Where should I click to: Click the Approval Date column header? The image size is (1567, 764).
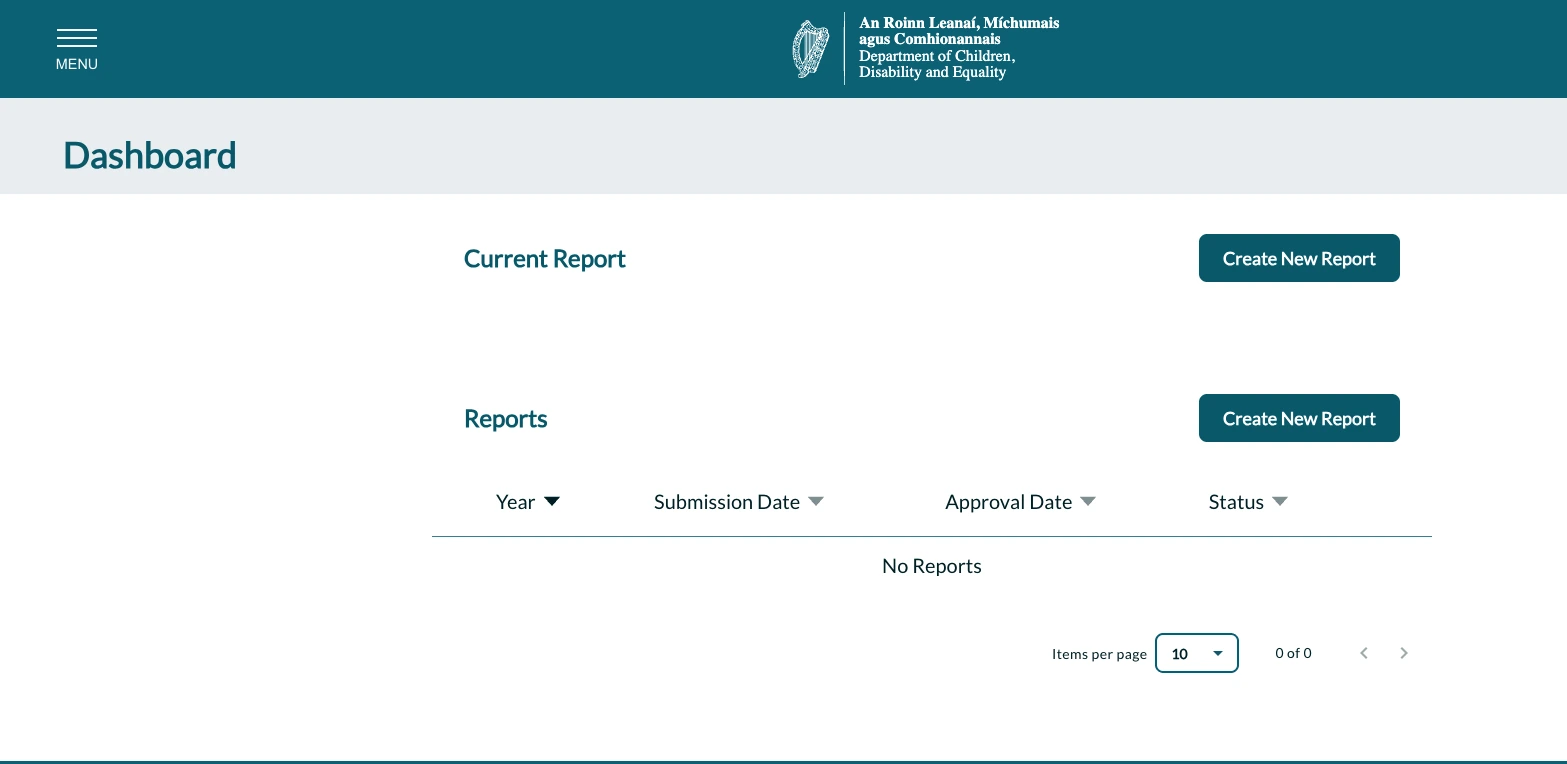(1008, 502)
